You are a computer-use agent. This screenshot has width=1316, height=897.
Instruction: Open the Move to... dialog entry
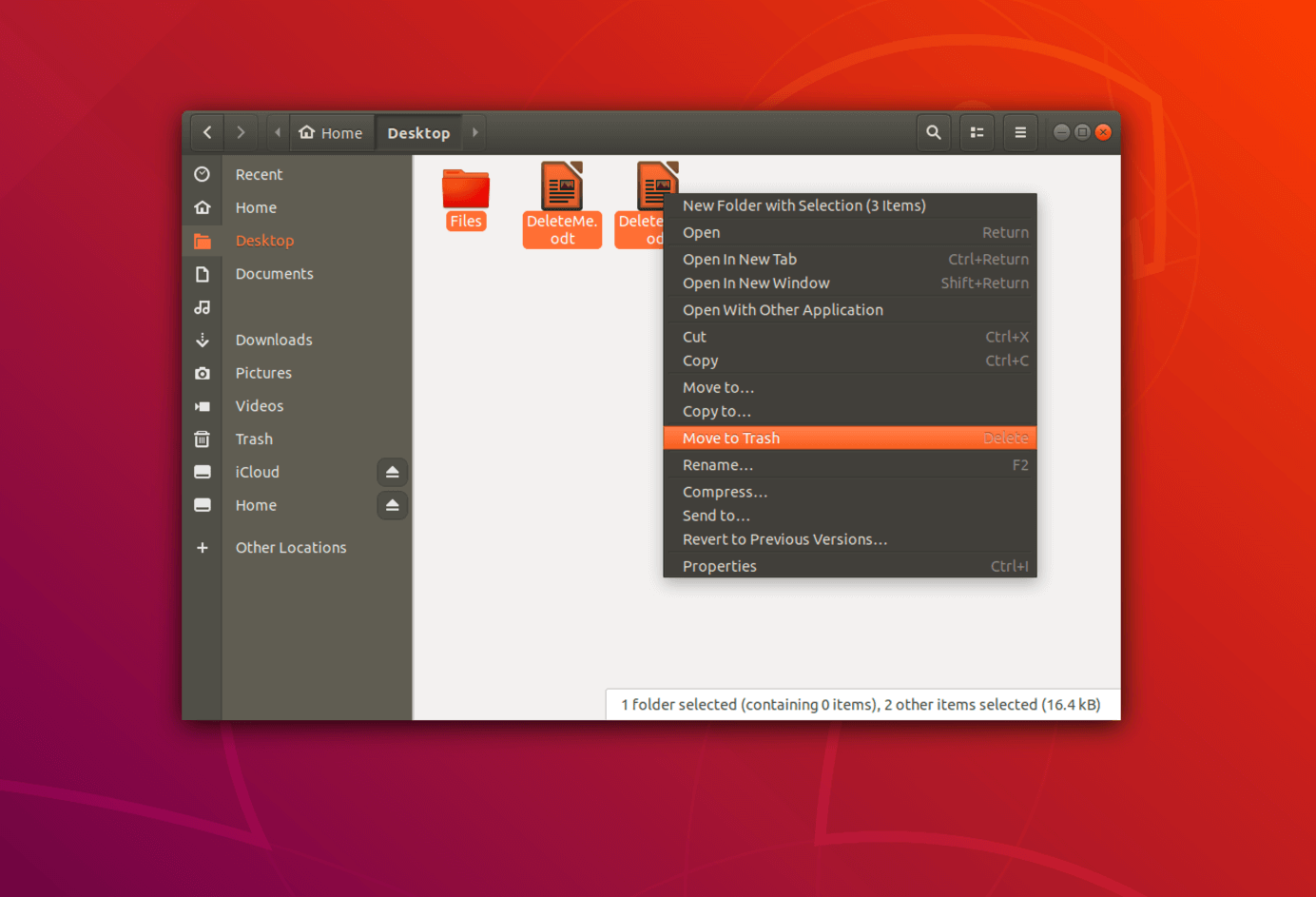point(718,387)
